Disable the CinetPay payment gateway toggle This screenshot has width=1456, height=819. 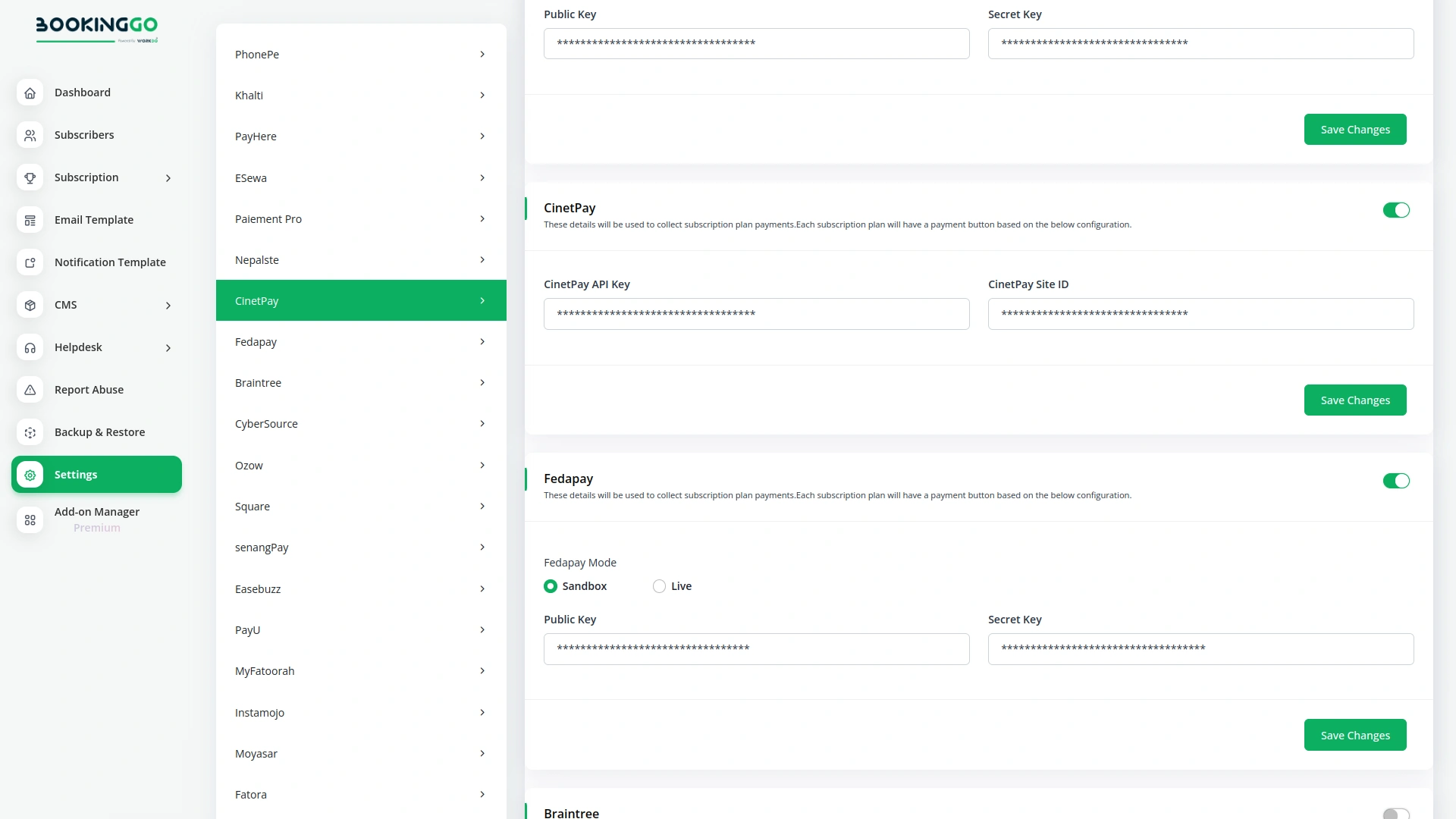pos(1396,210)
